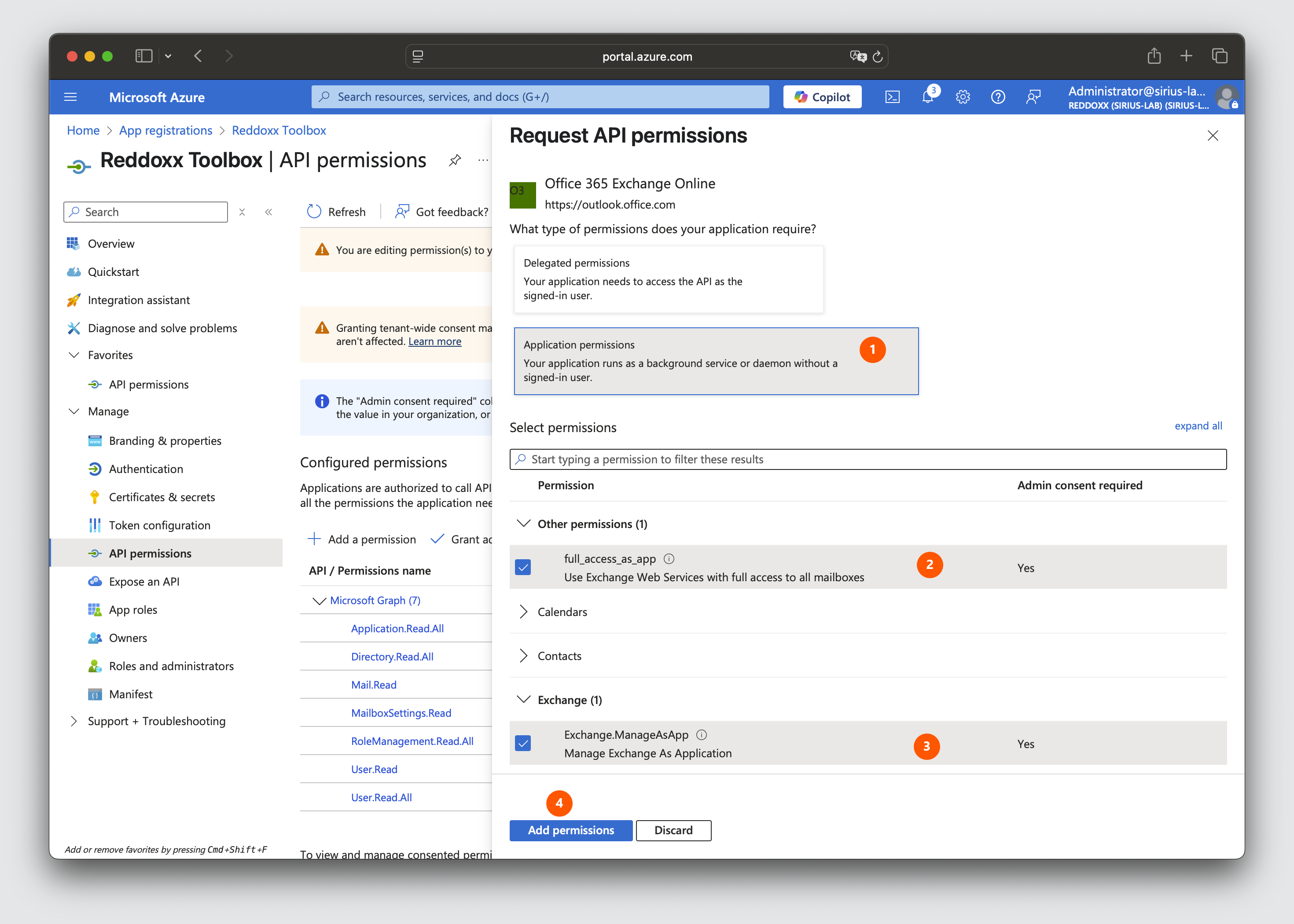Open the Feedback icon in top bar
Screen dimensions: 1294x924
tap(1033, 97)
